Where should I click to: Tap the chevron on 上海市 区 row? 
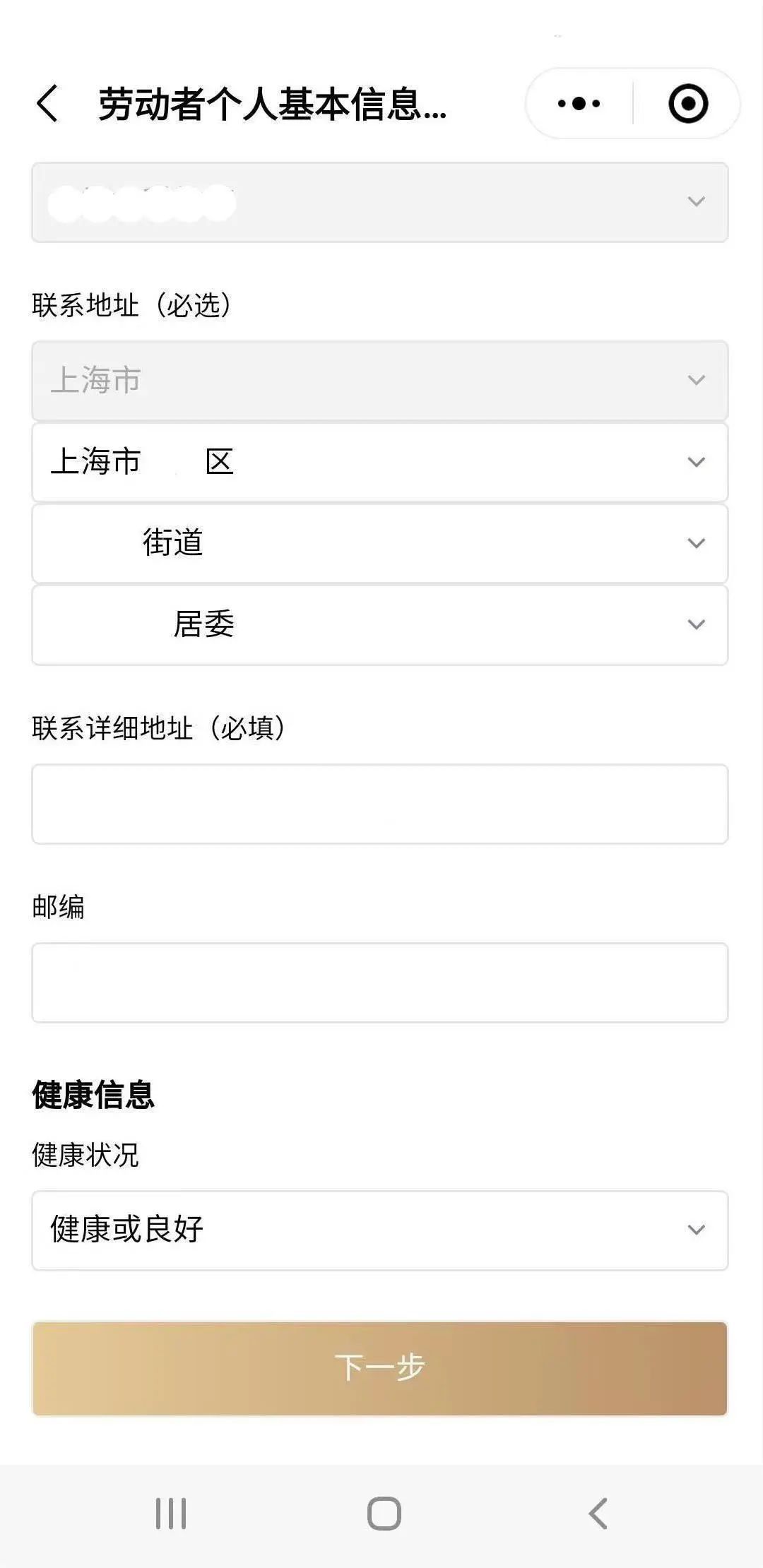(x=696, y=462)
